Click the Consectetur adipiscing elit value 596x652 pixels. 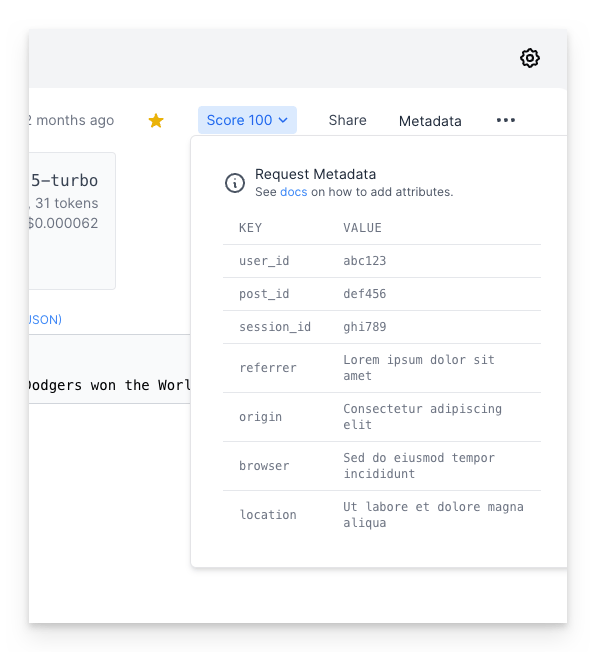(422, 417)
